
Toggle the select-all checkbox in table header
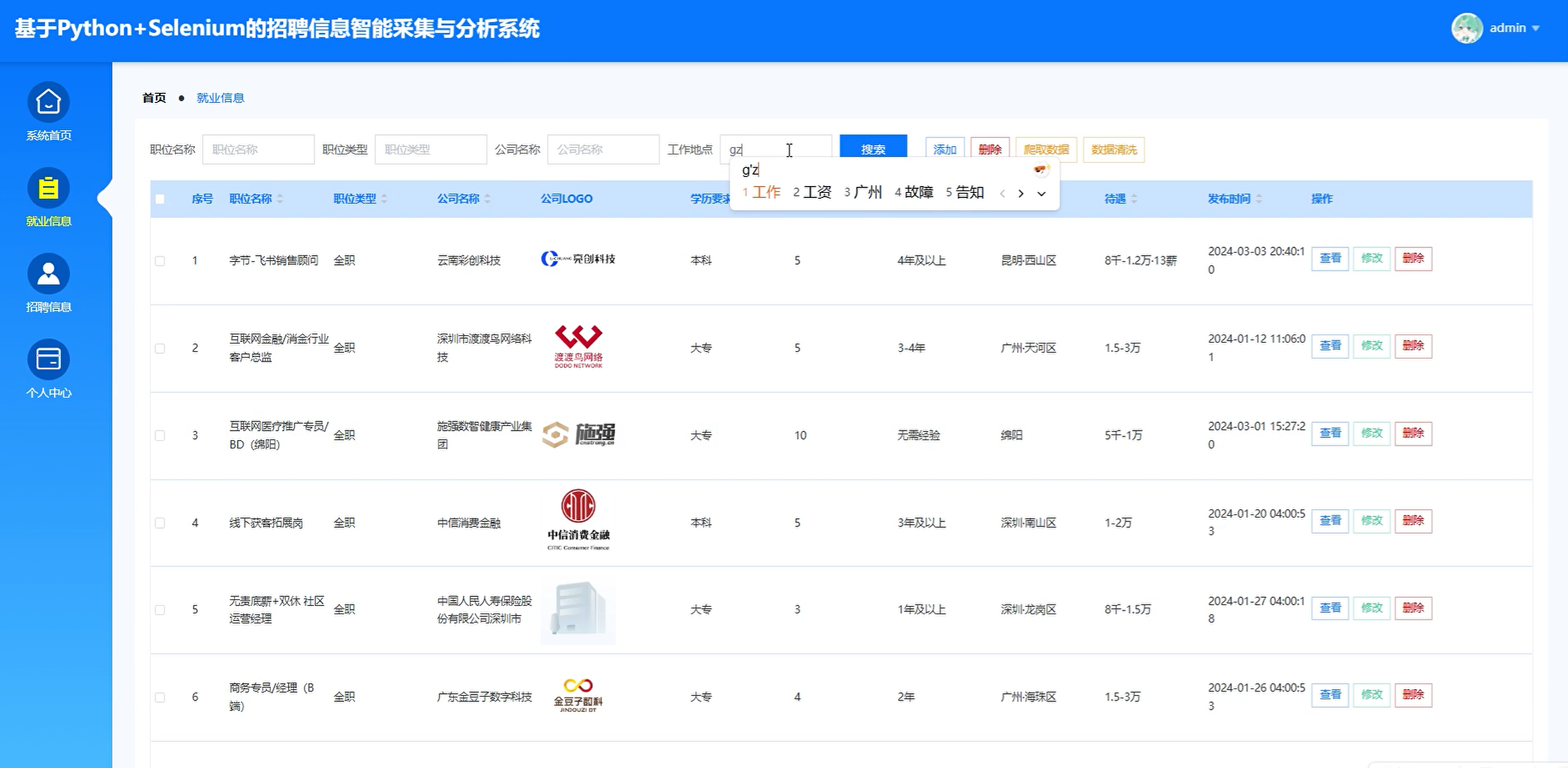click(x=160, y=198)
